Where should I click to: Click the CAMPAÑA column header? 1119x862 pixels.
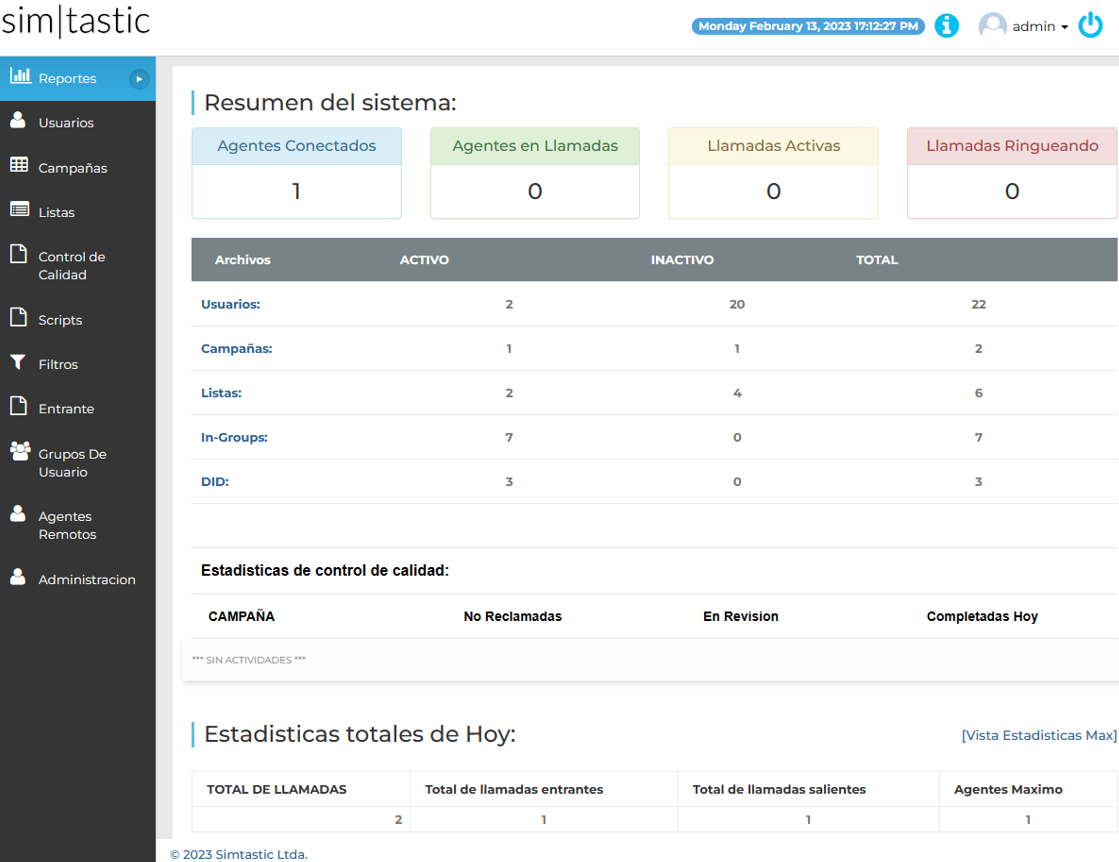tap(241, 617)
